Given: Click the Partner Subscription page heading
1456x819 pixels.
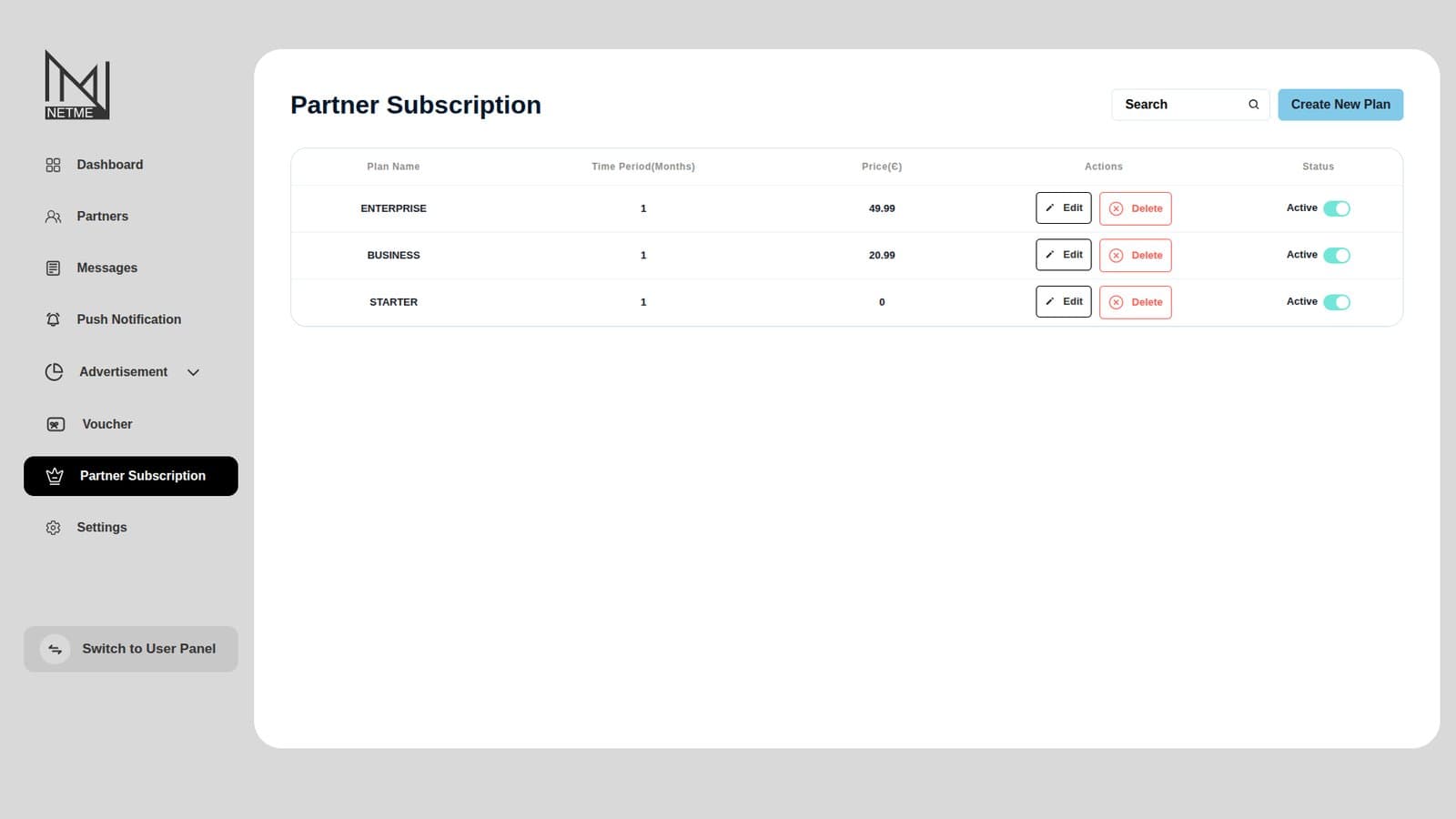Looking at the screenshot, I should [416, 106].
